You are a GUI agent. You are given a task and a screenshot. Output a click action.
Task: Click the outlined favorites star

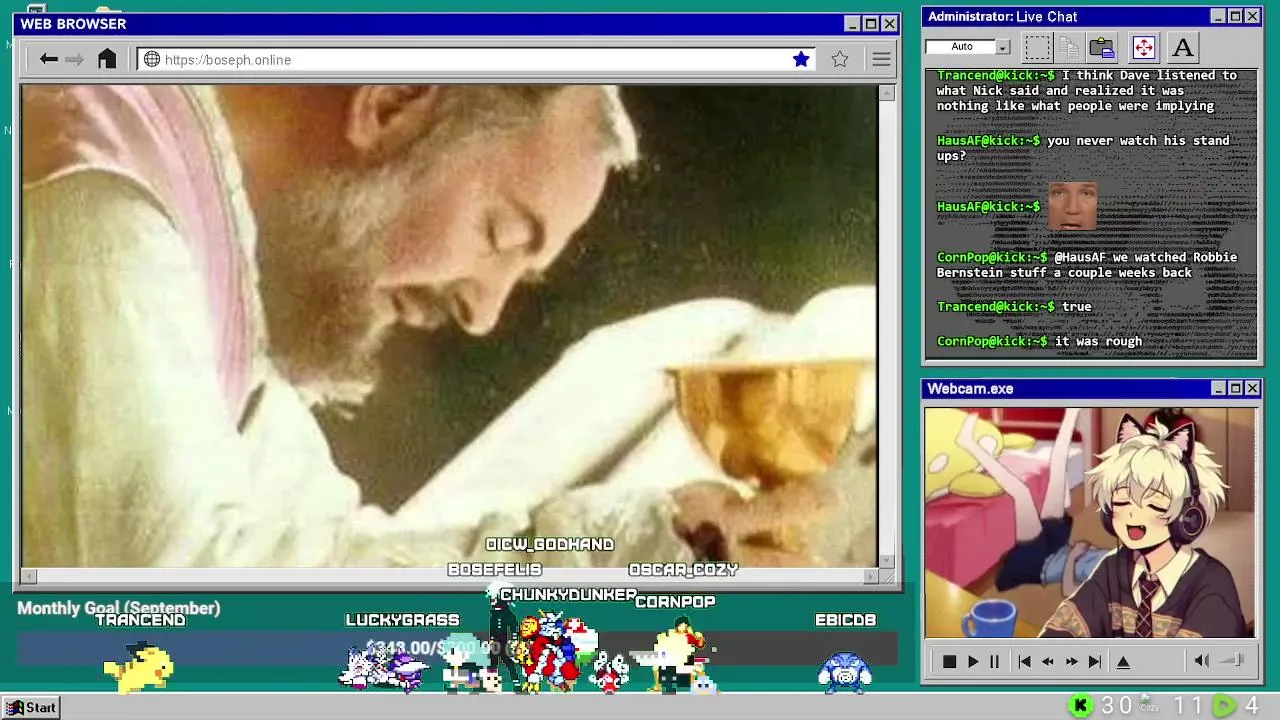coord(840,59)
